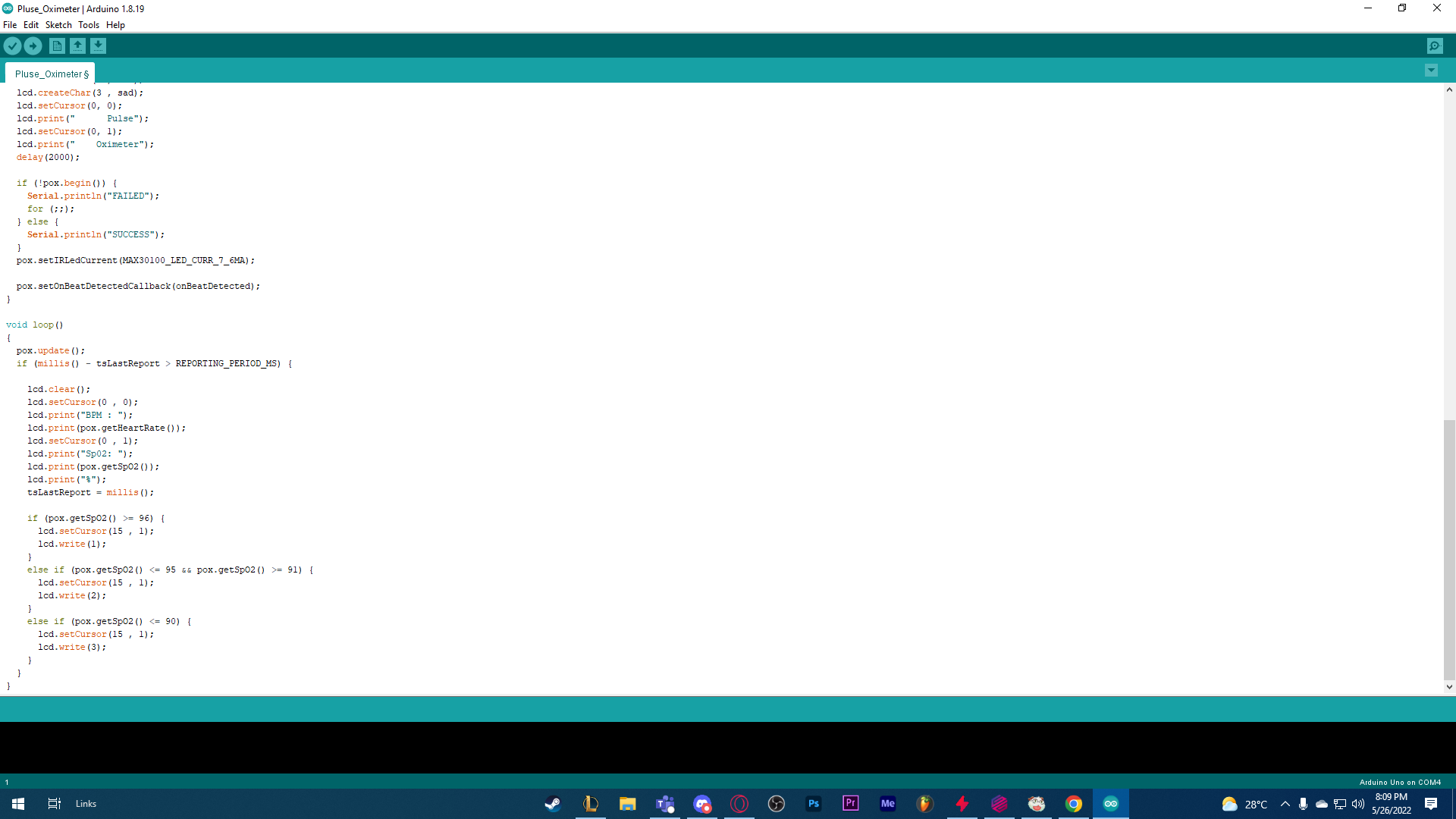Open Photoshop from the taskbar
Viewport: 1456px width, 819px height.
pos(814,804)
